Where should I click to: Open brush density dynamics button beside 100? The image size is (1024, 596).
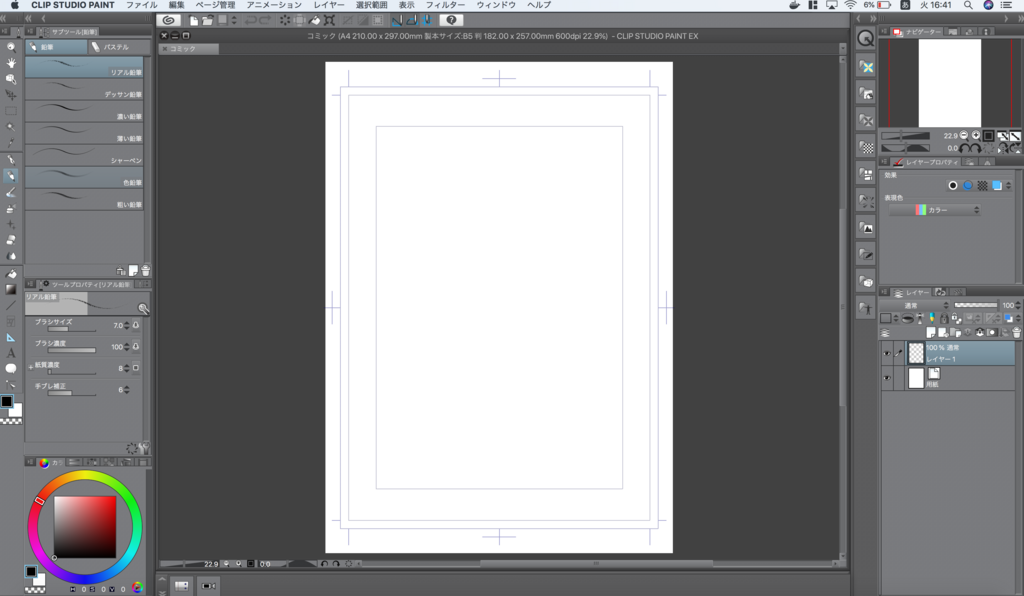tap(136, 347)
